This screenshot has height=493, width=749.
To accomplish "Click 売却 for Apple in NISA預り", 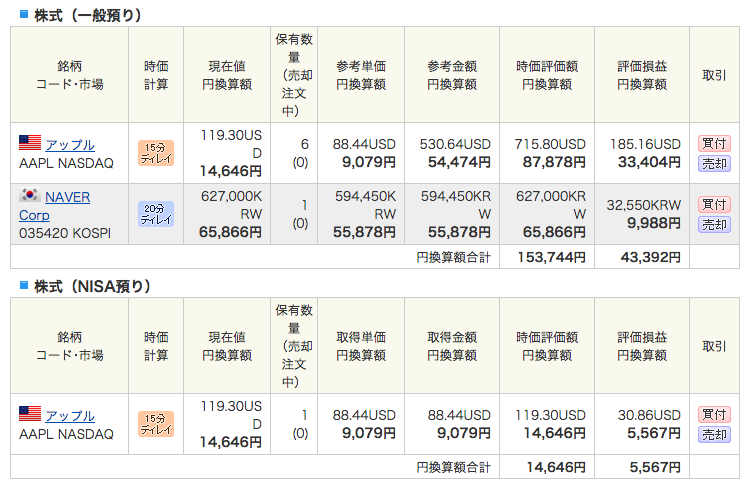I will click(x=714, y=434).
